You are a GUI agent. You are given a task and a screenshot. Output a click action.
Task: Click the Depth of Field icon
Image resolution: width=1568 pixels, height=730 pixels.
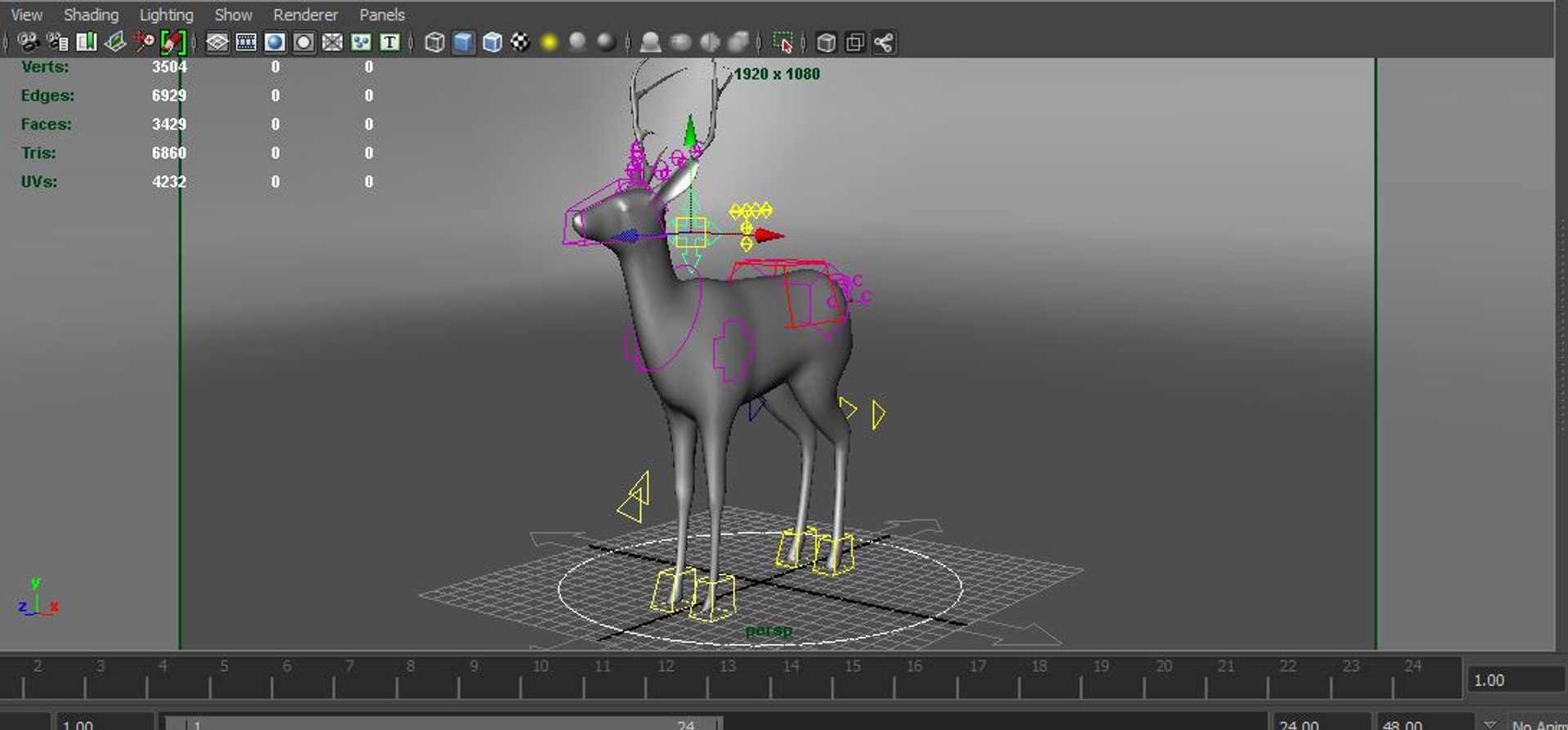(x=738, y=42)
